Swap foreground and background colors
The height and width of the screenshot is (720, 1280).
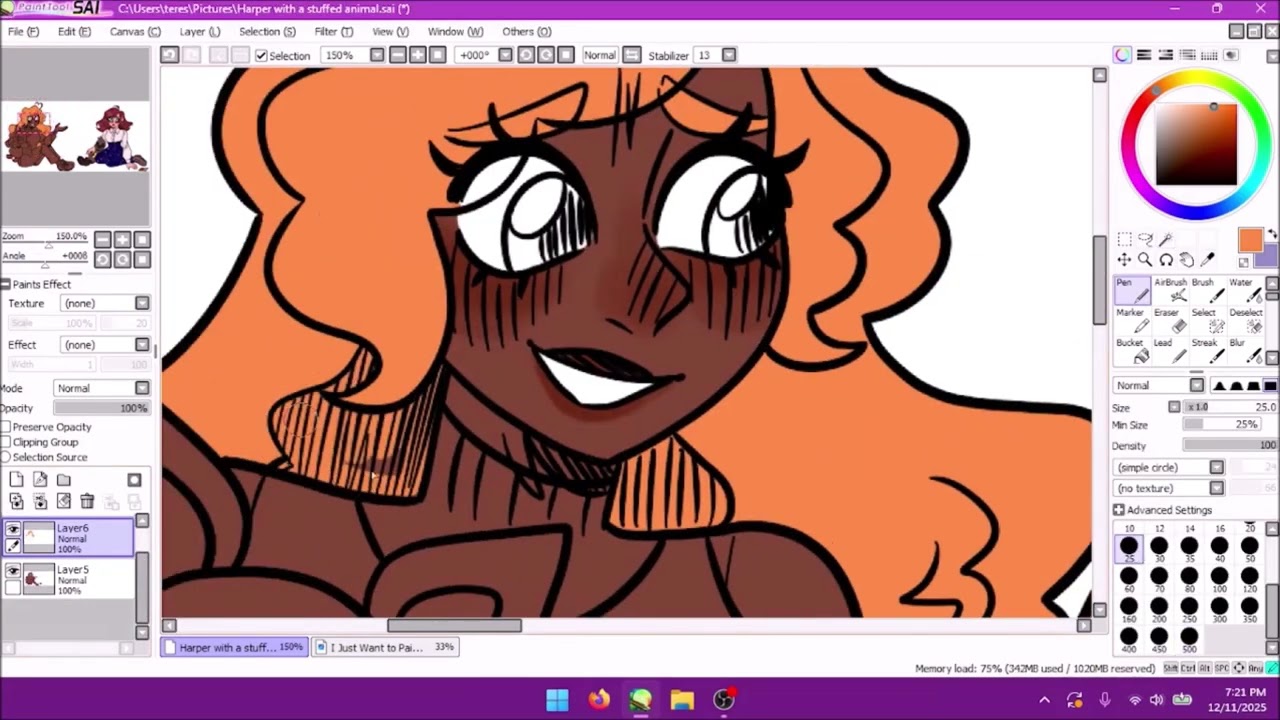(x=1272, y=236)
